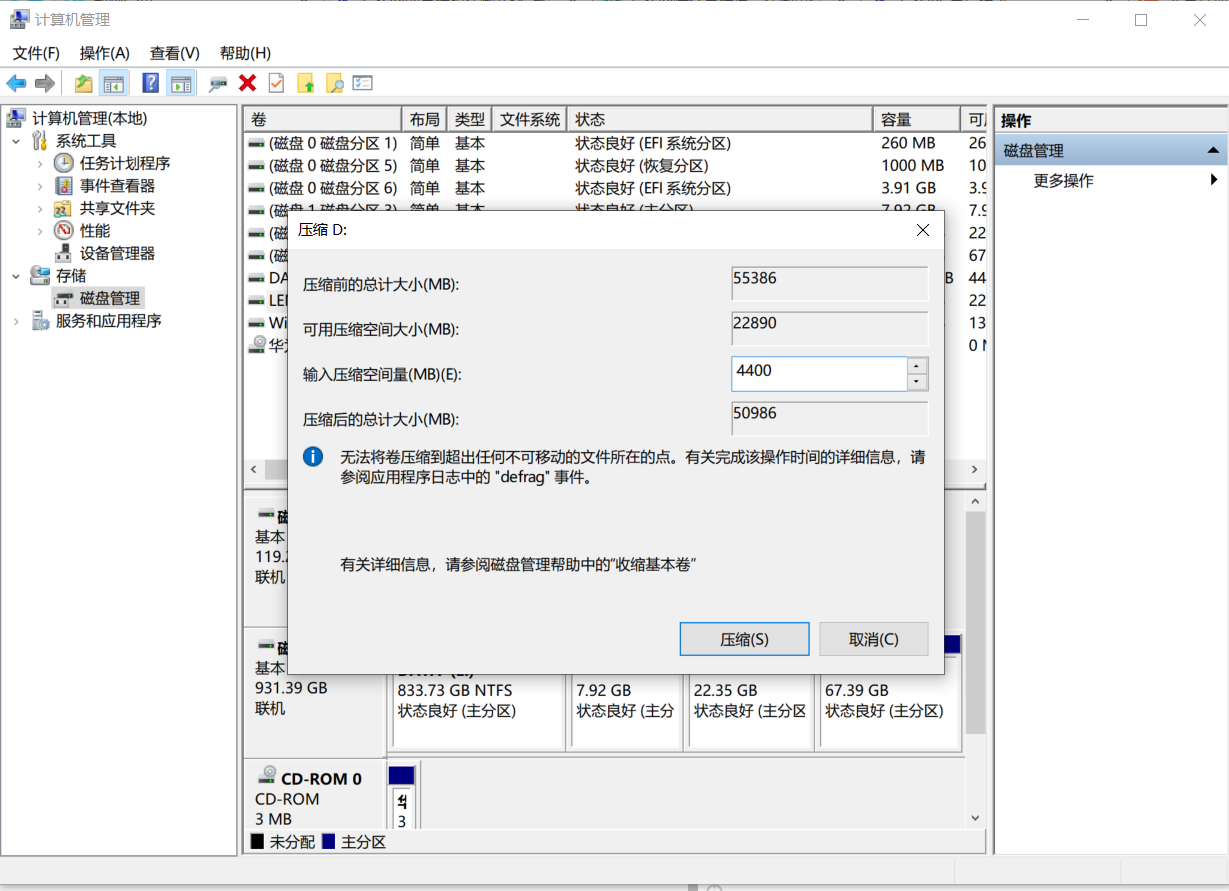Click the Back arrow in the toolbar

(16, 83)
